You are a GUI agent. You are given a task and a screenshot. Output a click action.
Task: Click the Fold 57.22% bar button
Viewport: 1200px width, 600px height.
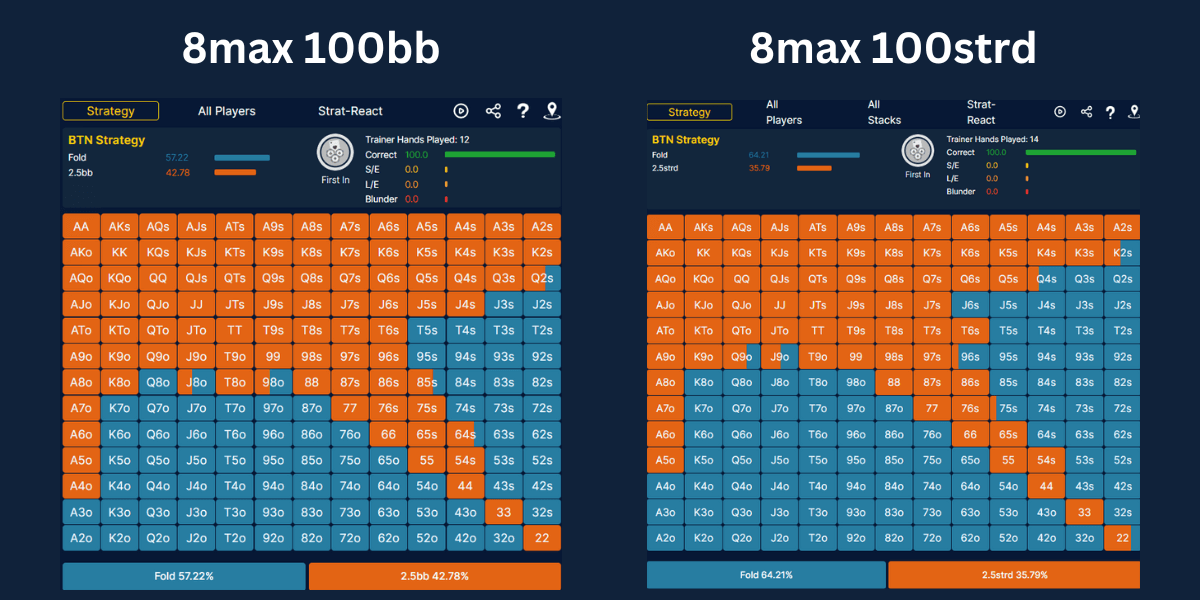point(184,576)
